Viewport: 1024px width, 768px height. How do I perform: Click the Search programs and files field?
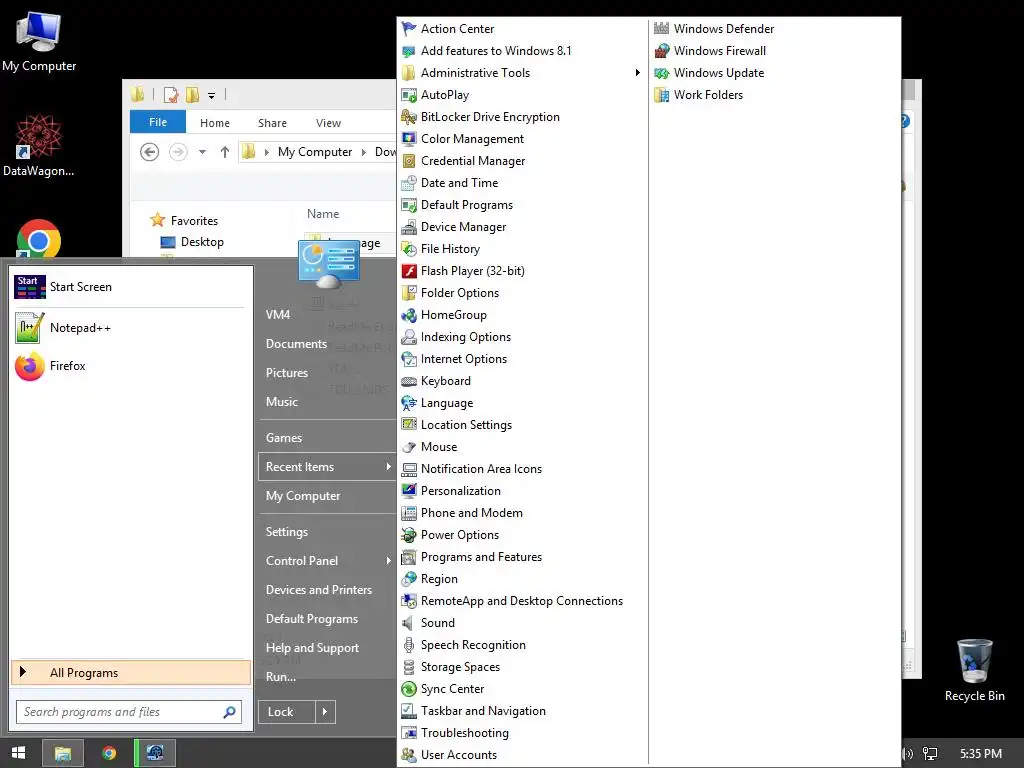129,712
